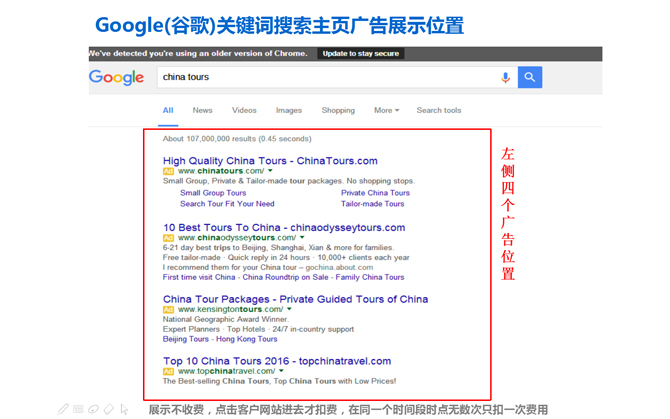
Task: Open Search tools
Action: (x=439, y=110)
